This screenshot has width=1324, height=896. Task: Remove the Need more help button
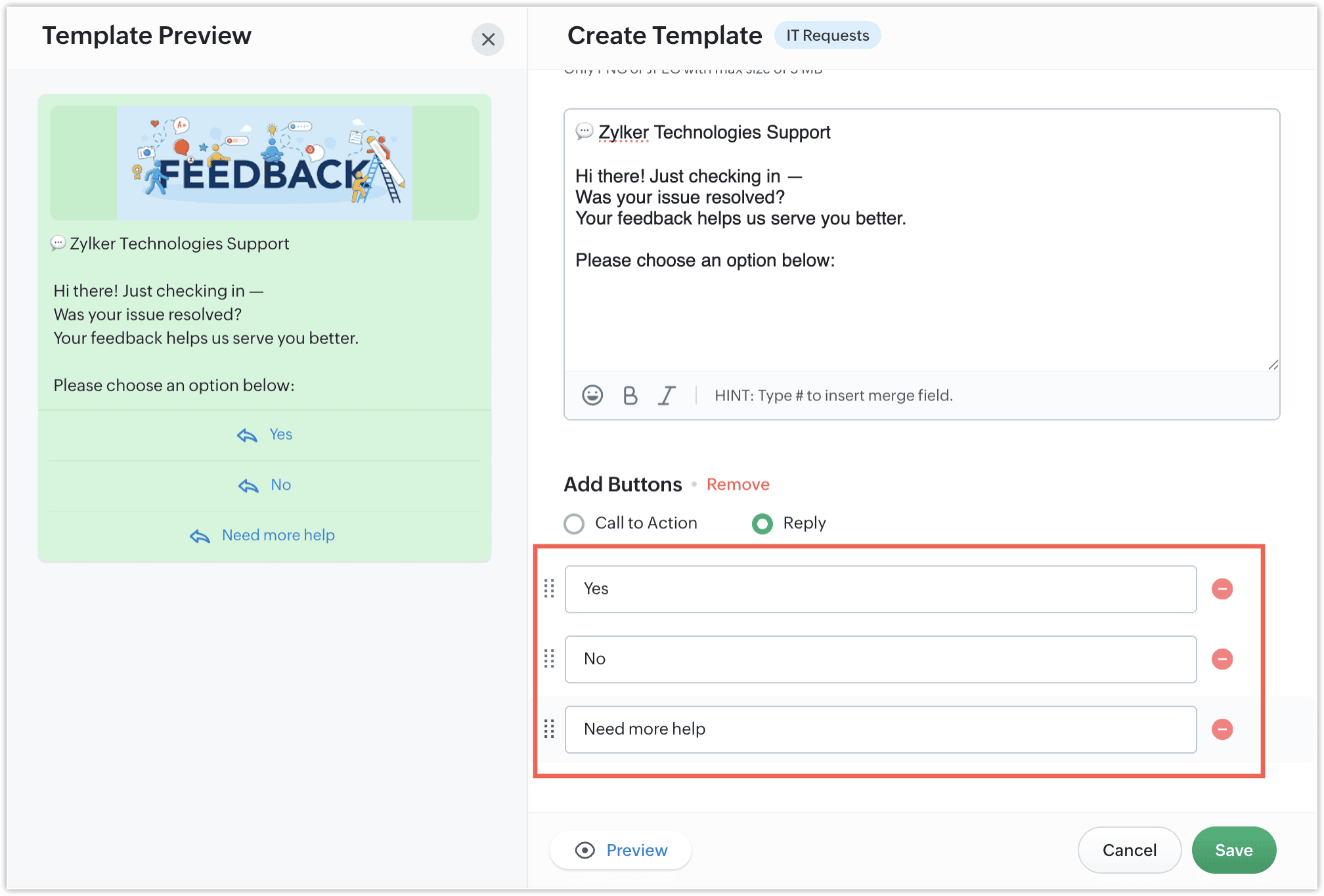[x=1222, y=729]
